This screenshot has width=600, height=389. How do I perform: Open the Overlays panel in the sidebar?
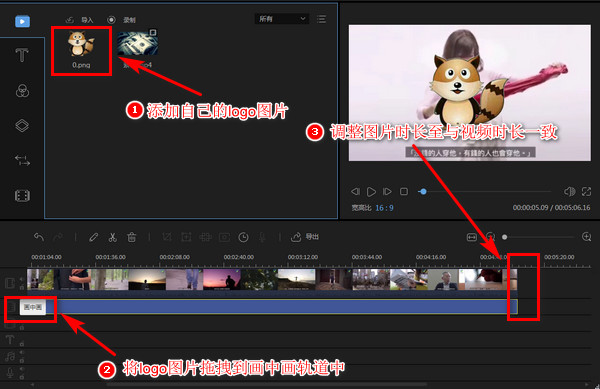(22, 125)
